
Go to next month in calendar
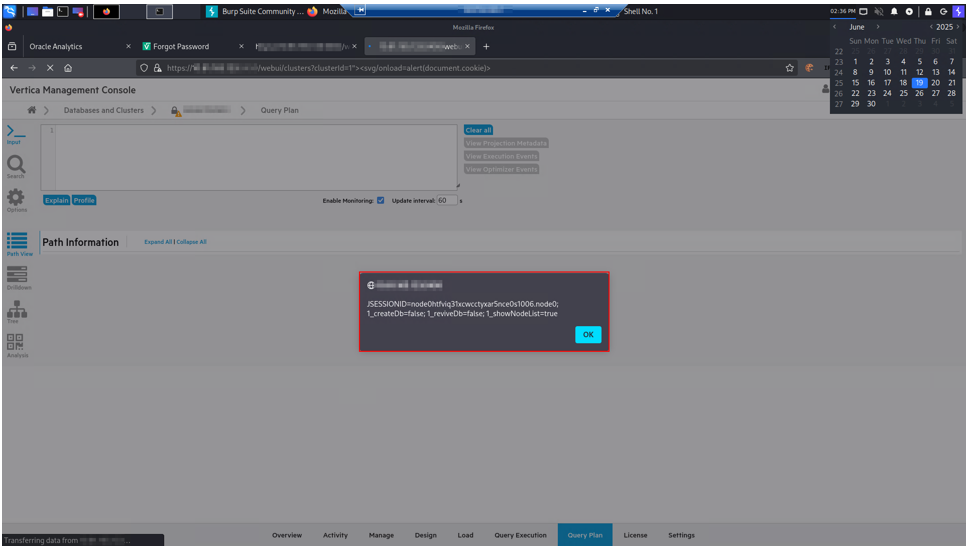coord(878,27)
